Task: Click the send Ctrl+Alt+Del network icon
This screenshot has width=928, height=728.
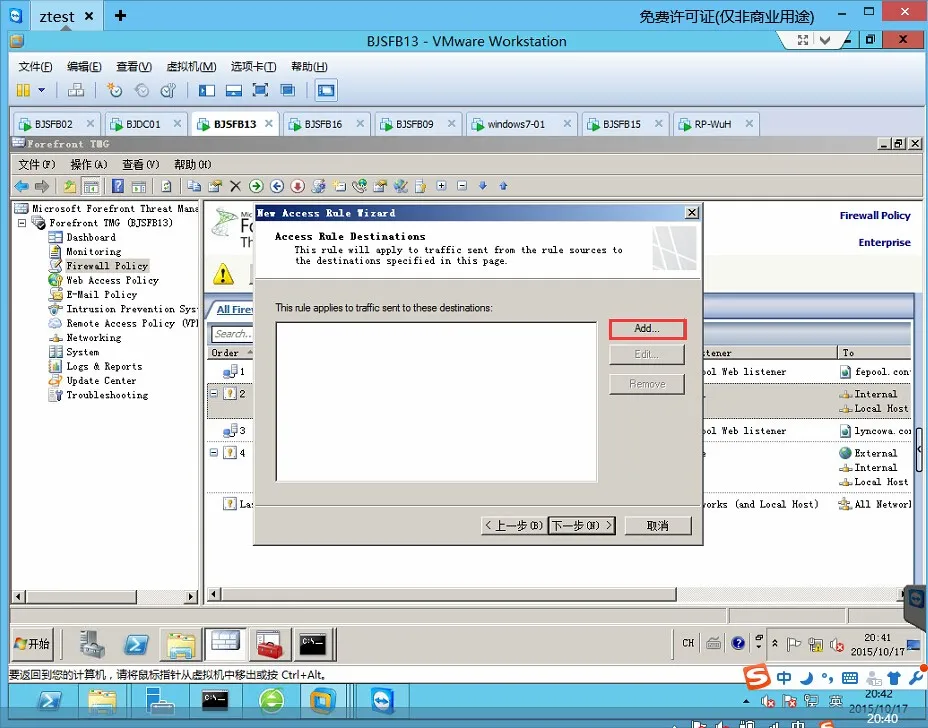Action: [76, 90]
